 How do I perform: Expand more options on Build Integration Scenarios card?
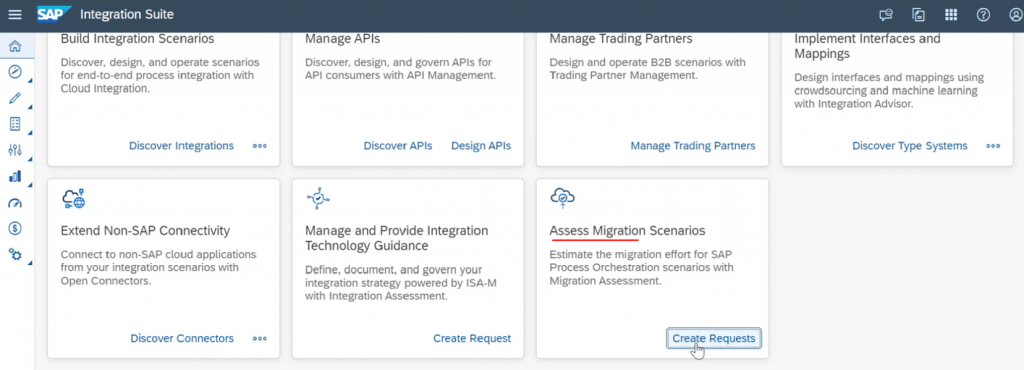pos(260,146)
